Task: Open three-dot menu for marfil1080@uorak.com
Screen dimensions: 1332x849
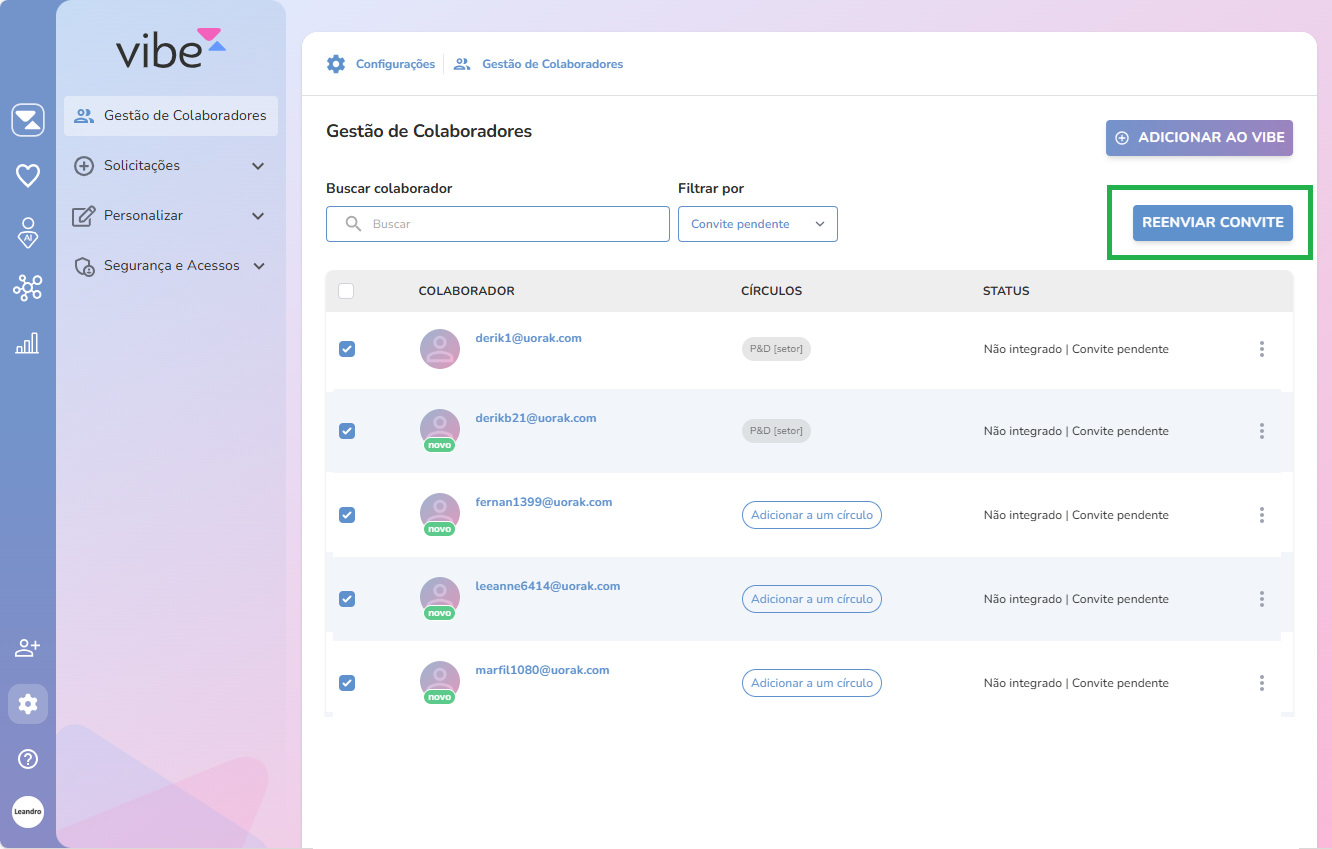Action: tap(1261, 683)
